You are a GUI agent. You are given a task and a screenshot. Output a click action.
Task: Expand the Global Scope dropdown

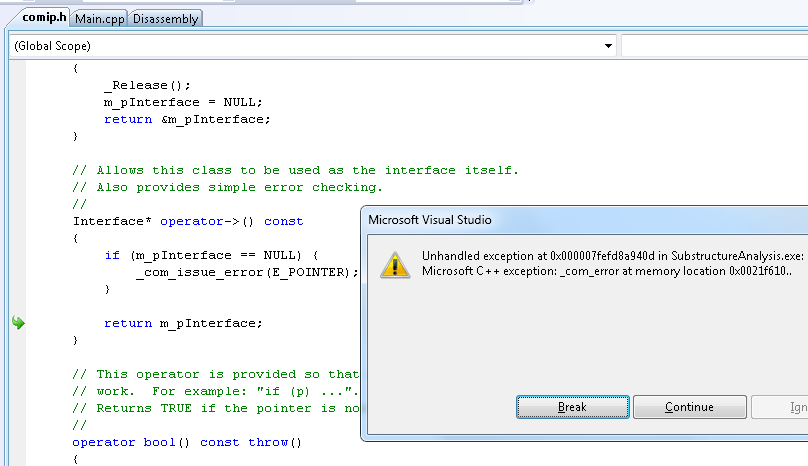click(609, 46)
